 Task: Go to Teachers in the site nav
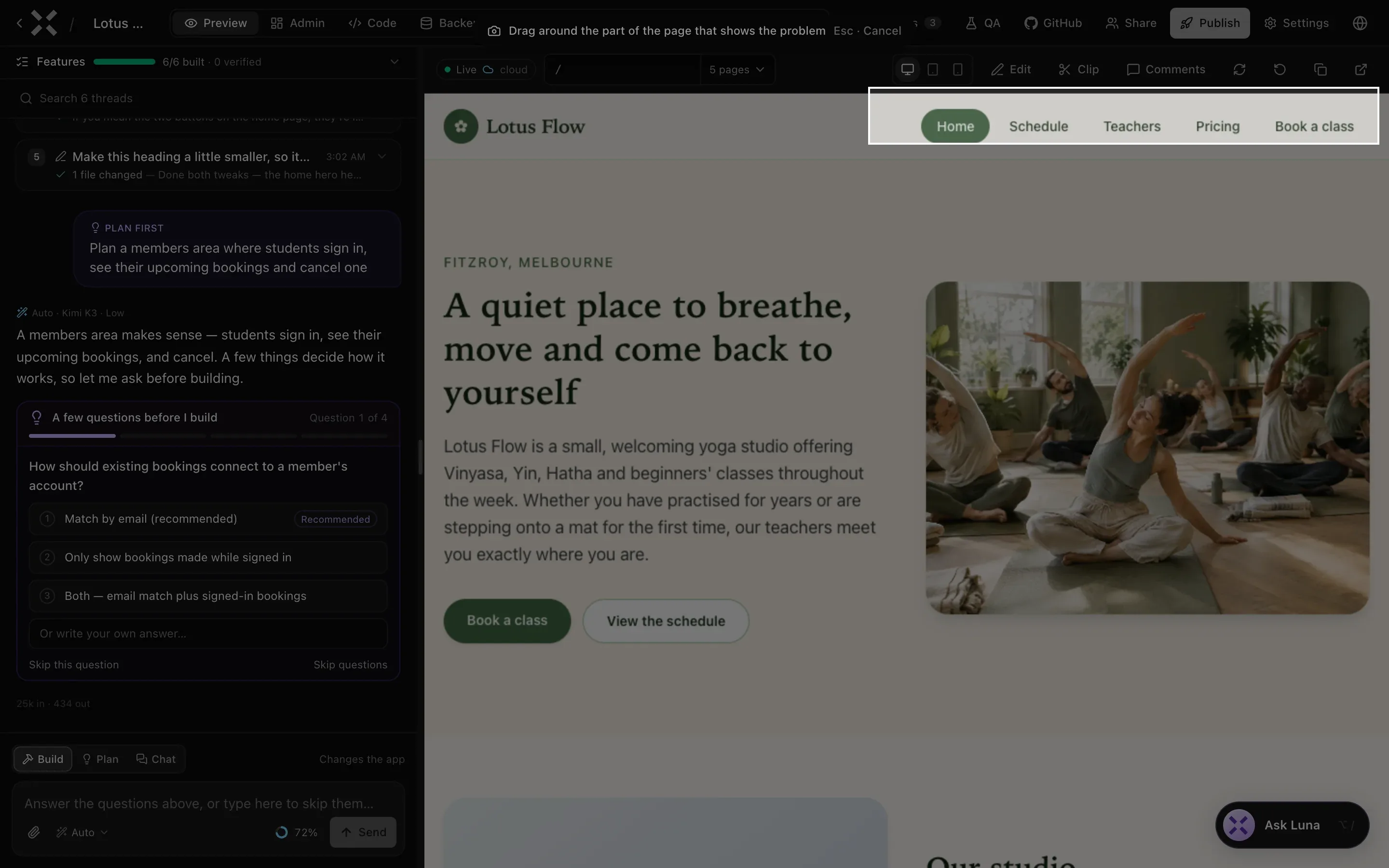tap(1132, 126)
